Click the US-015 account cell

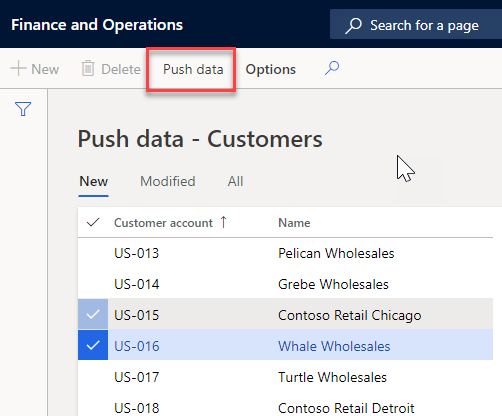click(x=136, y=315)
